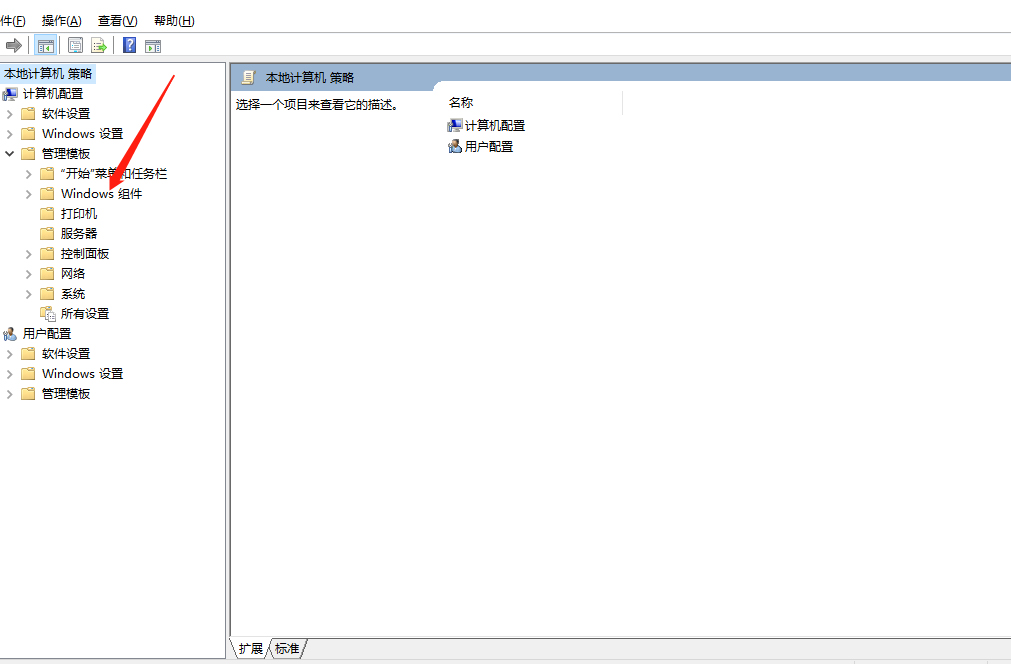Click the 系统 folder icon

pos(47,293)
